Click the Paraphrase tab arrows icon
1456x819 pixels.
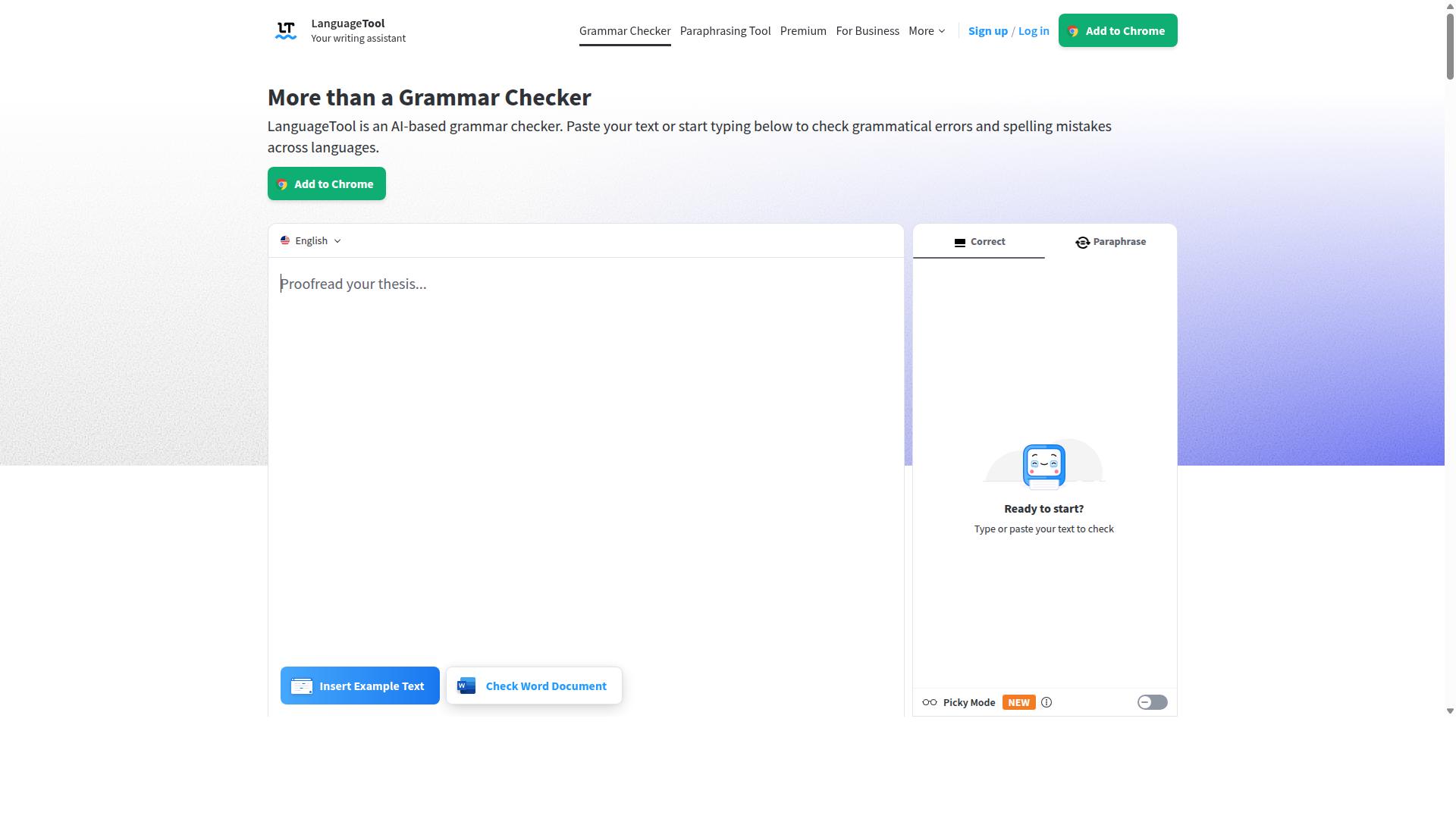coord(1082,242)
